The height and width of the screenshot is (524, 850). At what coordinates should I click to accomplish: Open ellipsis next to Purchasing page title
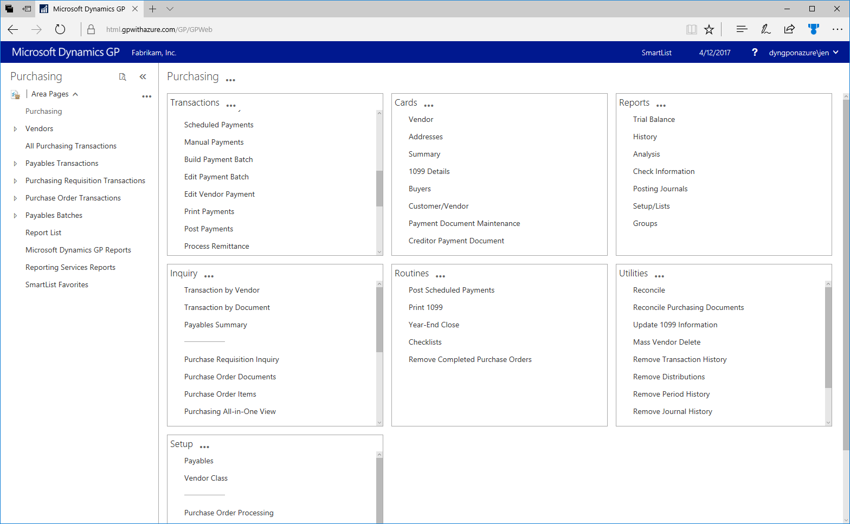[x=230, y=80]
